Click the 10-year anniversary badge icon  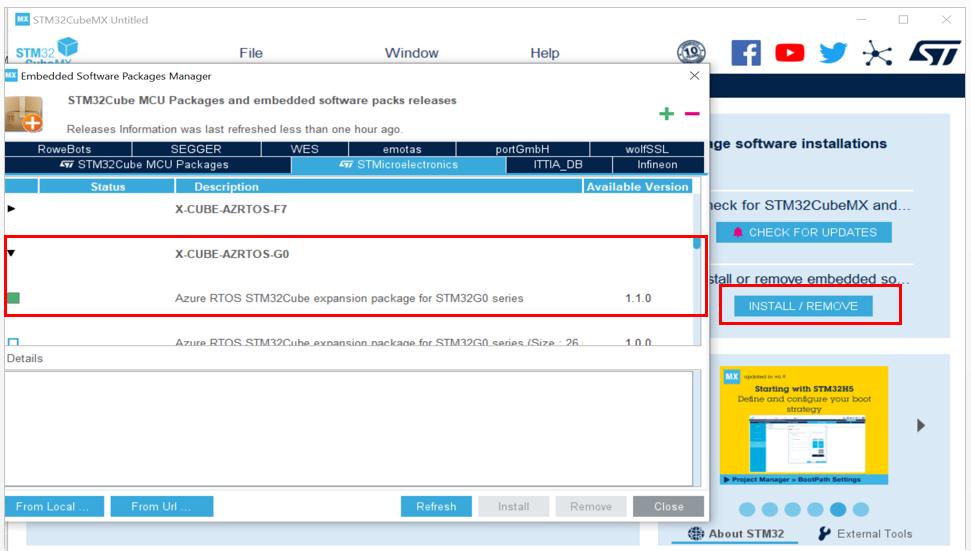(691, 52)
